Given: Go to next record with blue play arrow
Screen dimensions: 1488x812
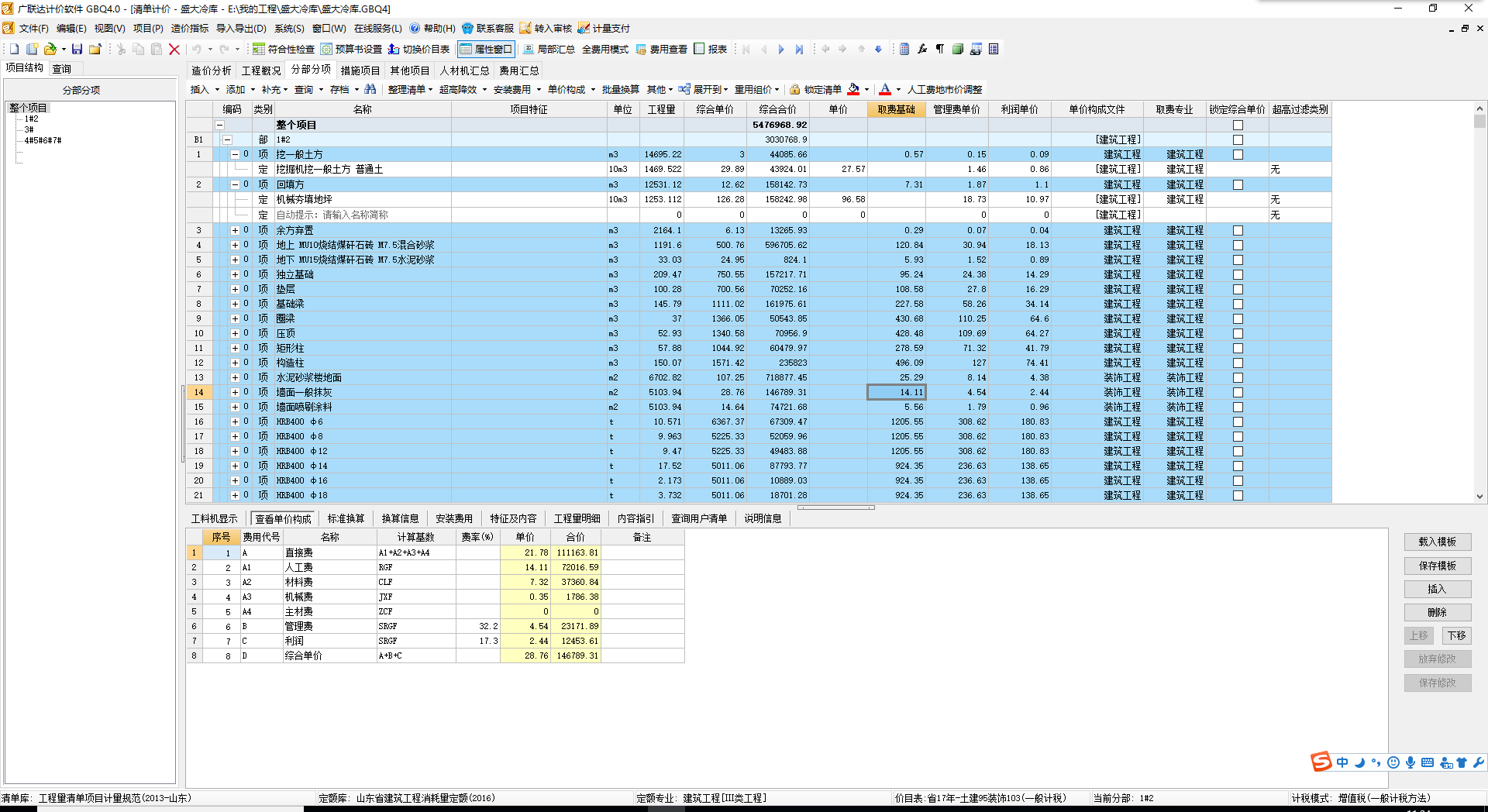Looking at the screenshot, I should (781, 49).
